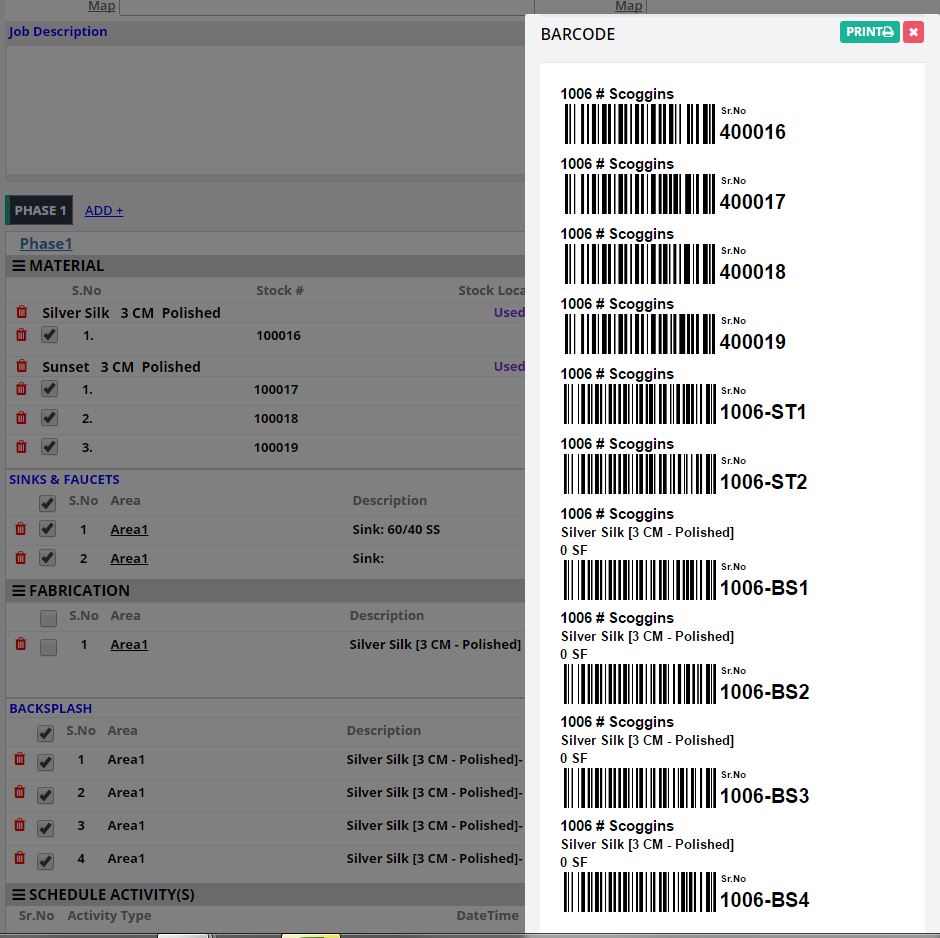Click the serial number text 1006-BS3
Image resolution: width=940 pixels, height=938 pixels.
(764, 796)
